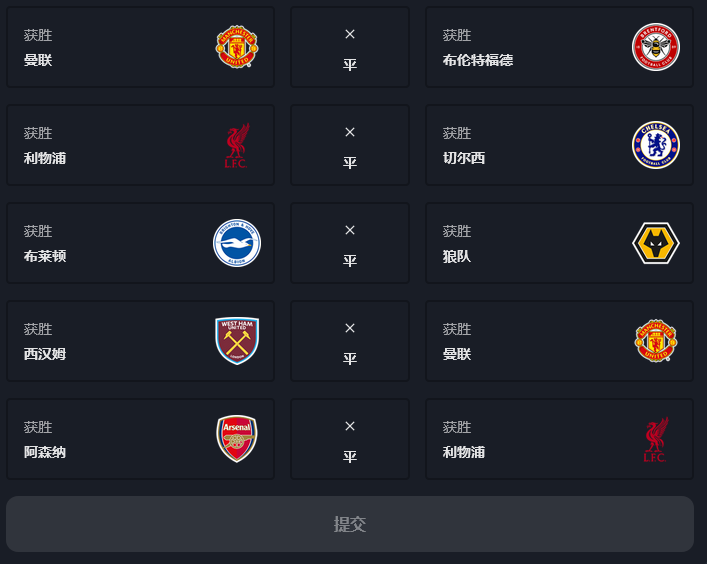Click the Brentford club crest
The height and width of the screenshot is (564, 707).
click(x=655, y=47)
